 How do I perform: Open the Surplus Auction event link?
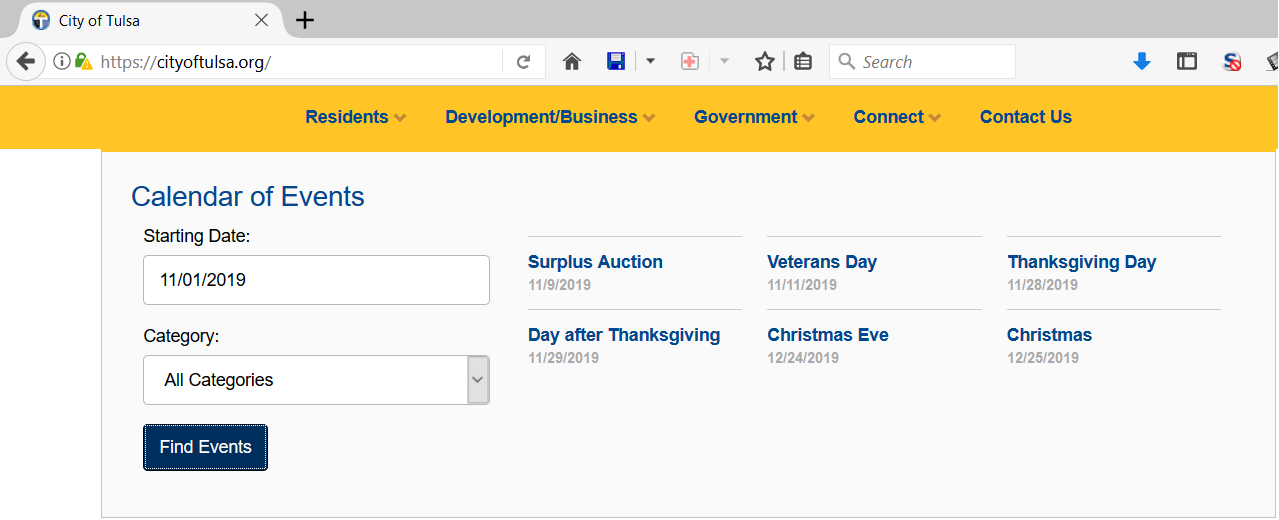click(595, 262)
